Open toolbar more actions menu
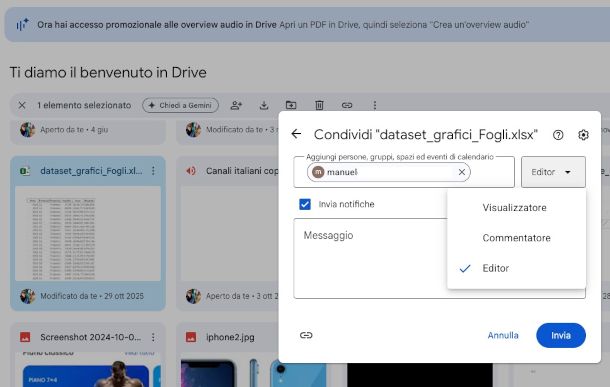This screenshot has height=387, width=610. 375,105
